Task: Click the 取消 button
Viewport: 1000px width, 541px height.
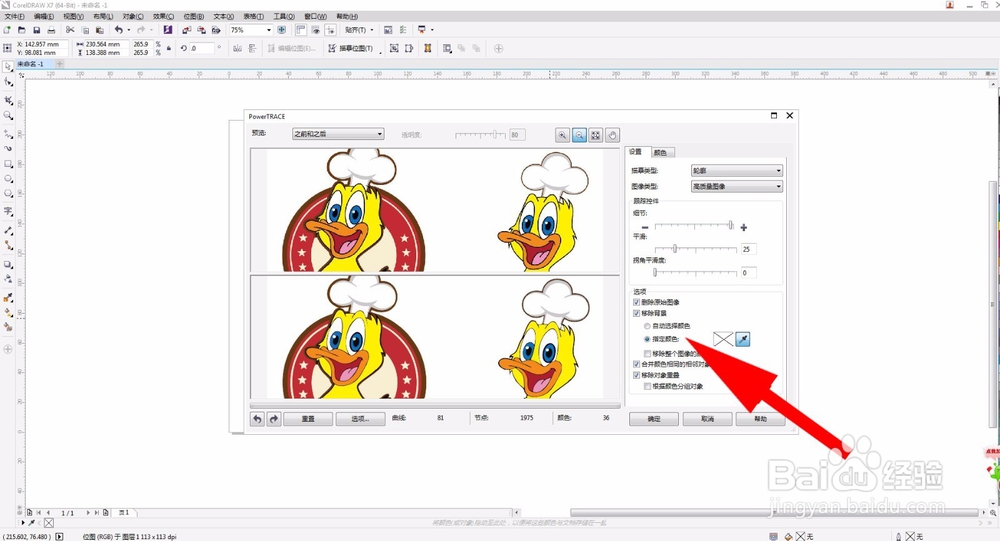Action: (x=707, y=419)
